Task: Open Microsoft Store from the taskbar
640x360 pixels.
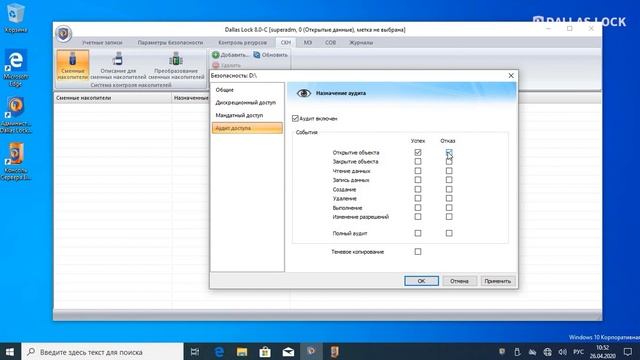Action: [x=265, y=352]
